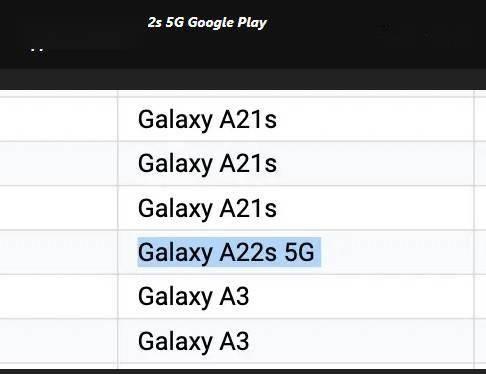The image size is (486, 374).
Task: Select the right-edge cell beside Galaxy A22s 5G
Action: (x=480, y=252)
